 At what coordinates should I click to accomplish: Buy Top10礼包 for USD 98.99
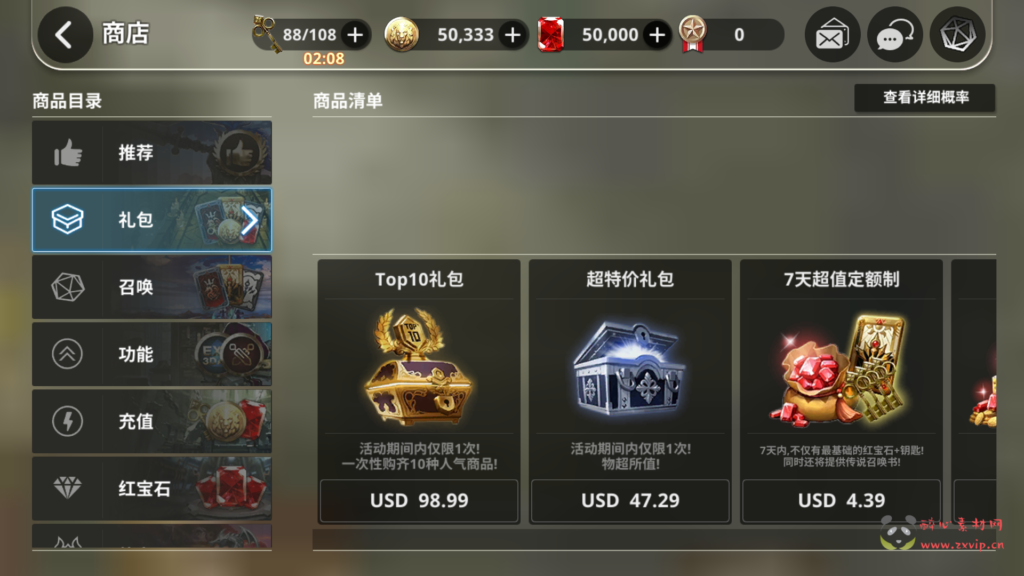(x=419, y=500)
